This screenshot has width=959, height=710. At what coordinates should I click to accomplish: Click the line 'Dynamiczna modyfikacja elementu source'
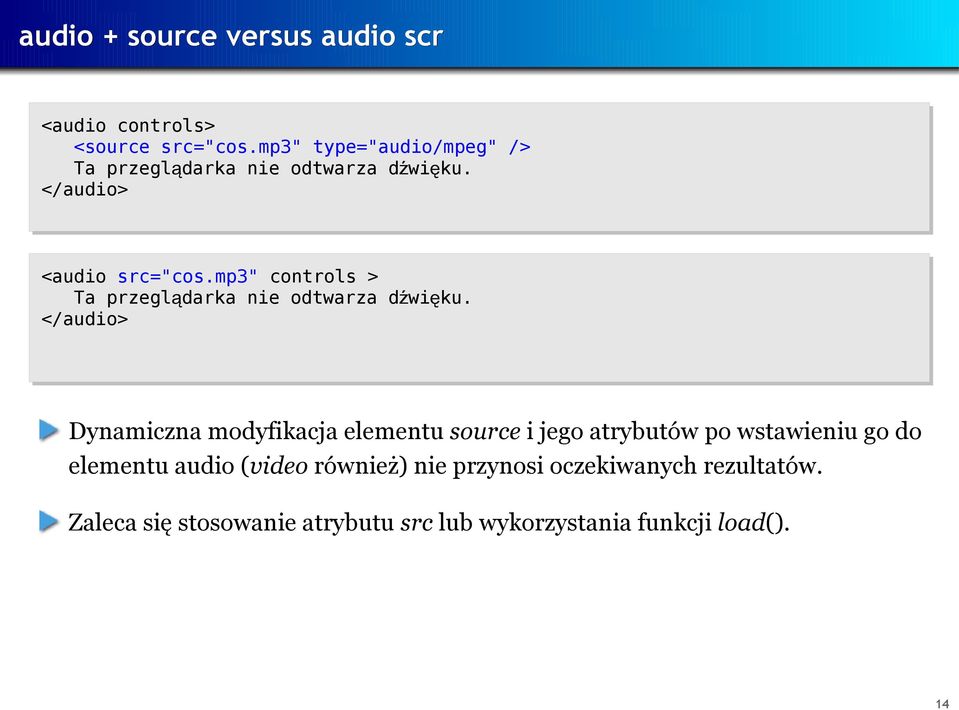(x=495, y=431)
